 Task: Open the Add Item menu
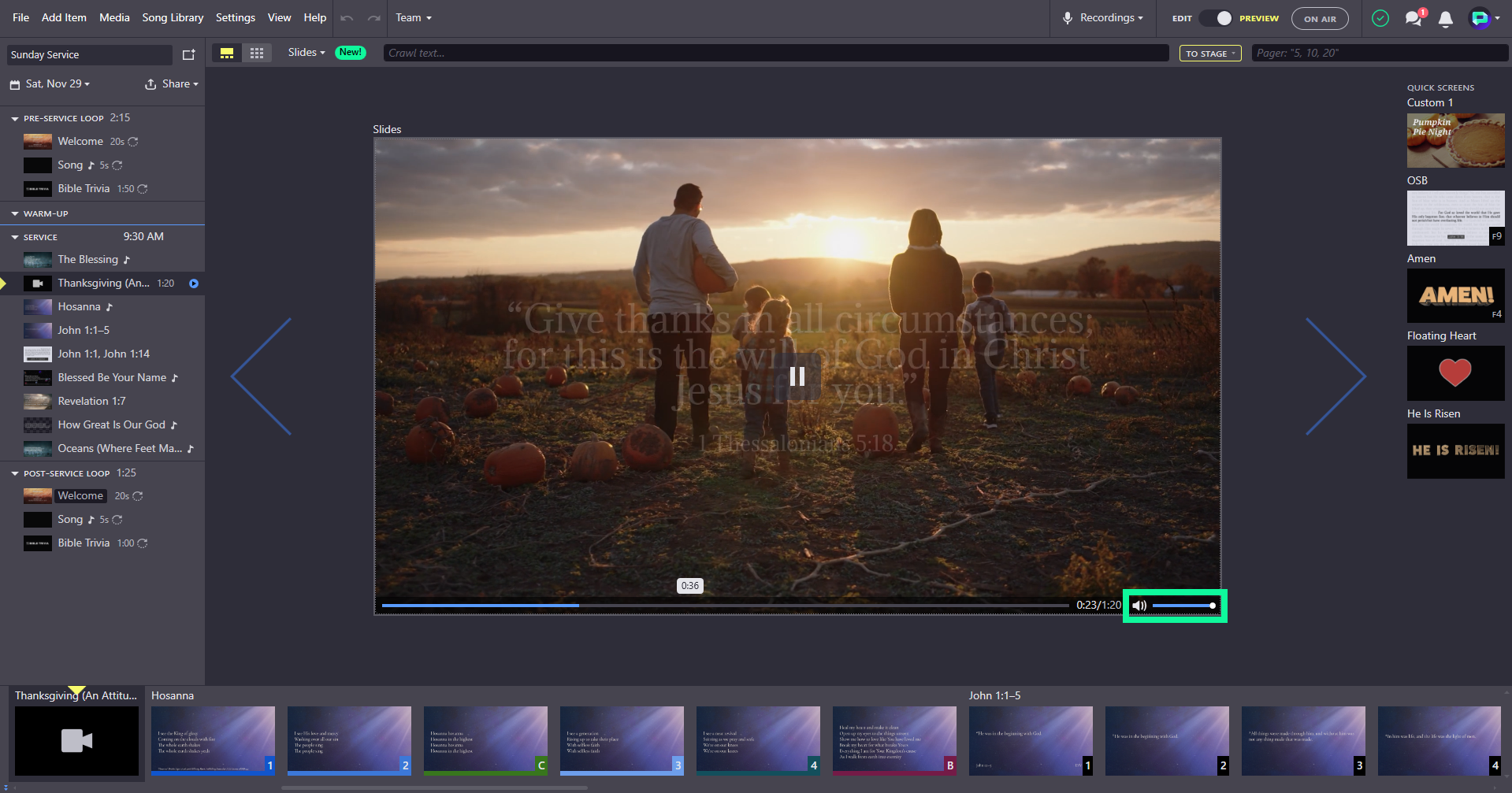click(64, 18)
